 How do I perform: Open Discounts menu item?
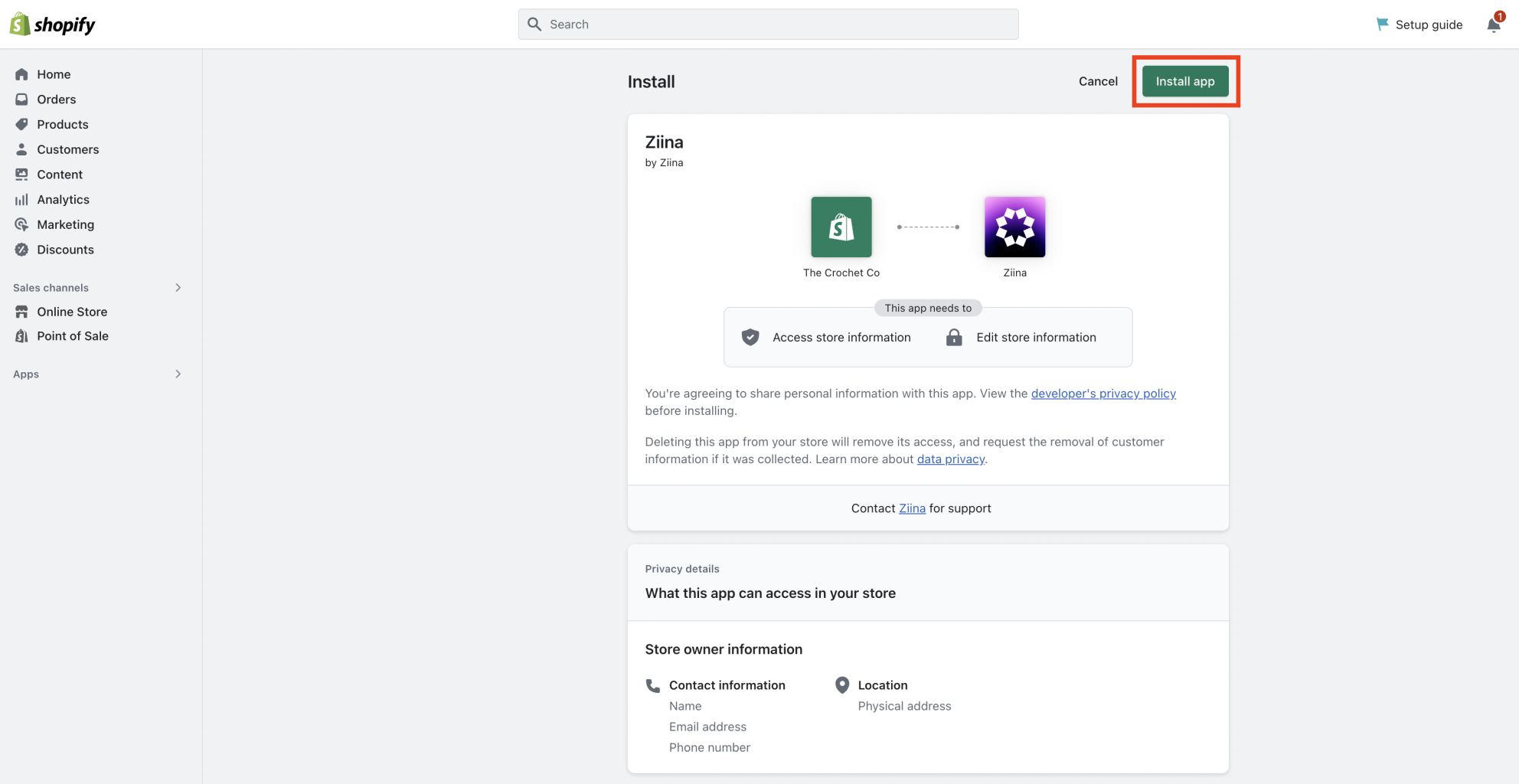pyautogui.click(x=66, y=250)
